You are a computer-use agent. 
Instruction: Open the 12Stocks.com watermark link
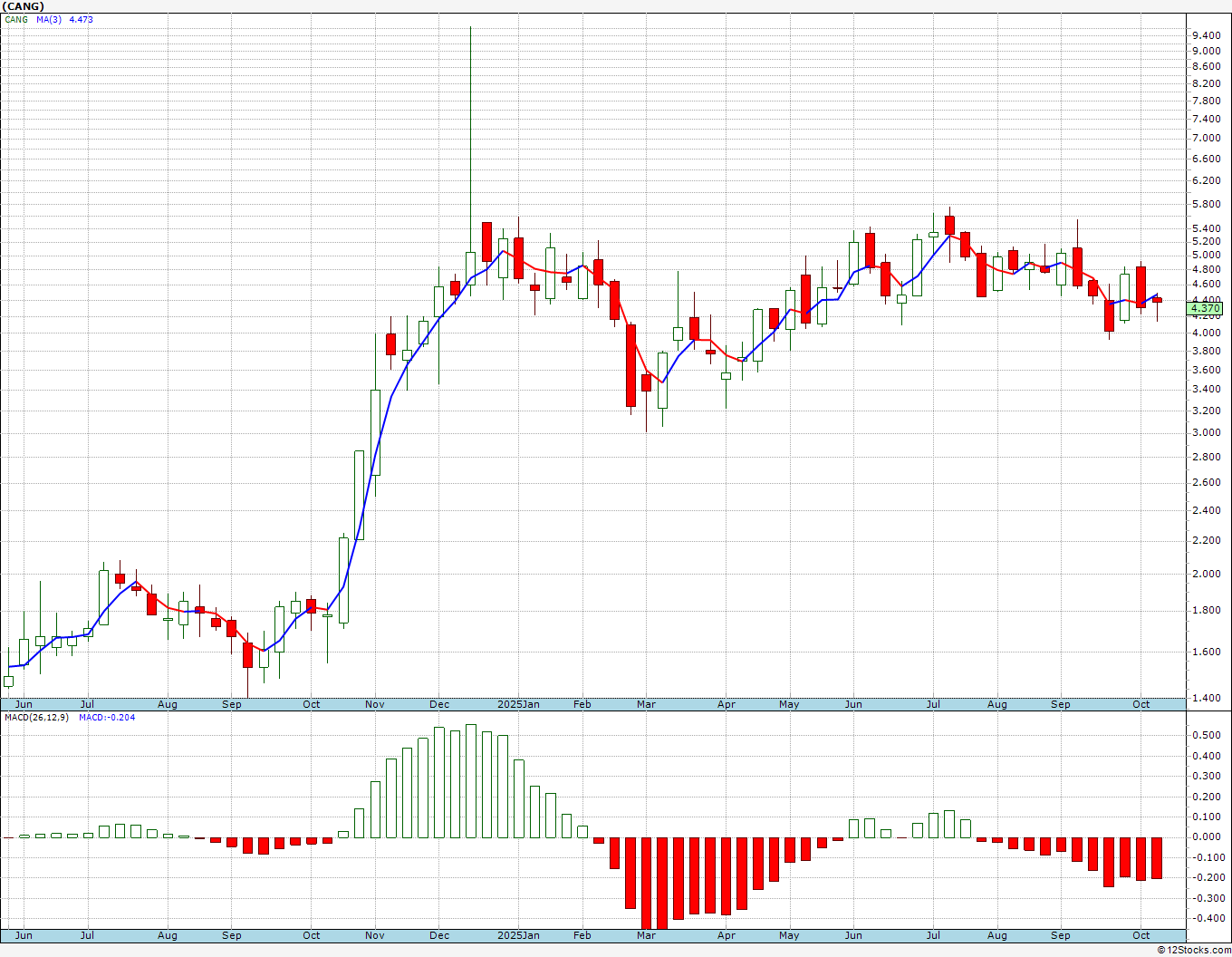point(1195,950)
